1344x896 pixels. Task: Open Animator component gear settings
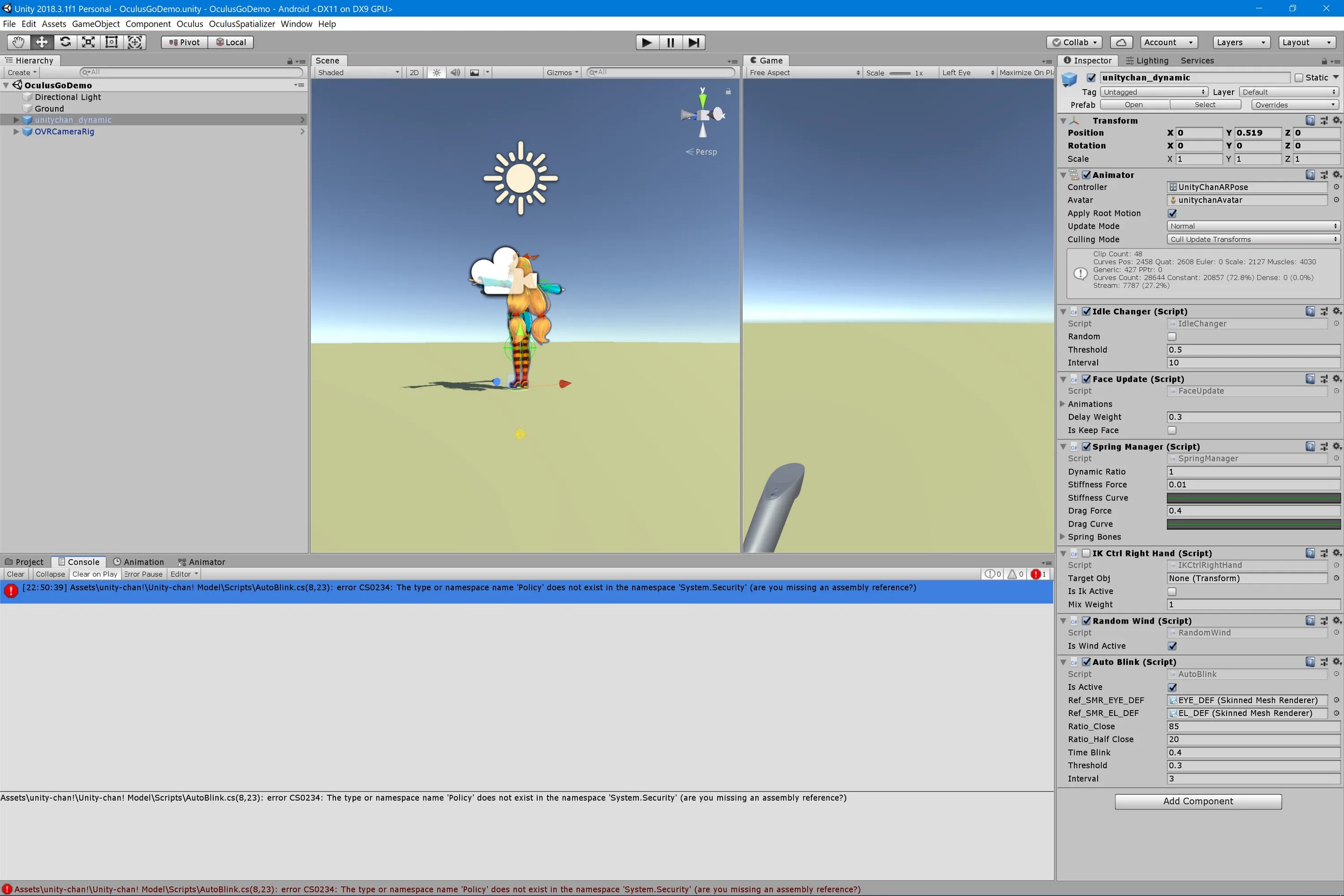1336,175
